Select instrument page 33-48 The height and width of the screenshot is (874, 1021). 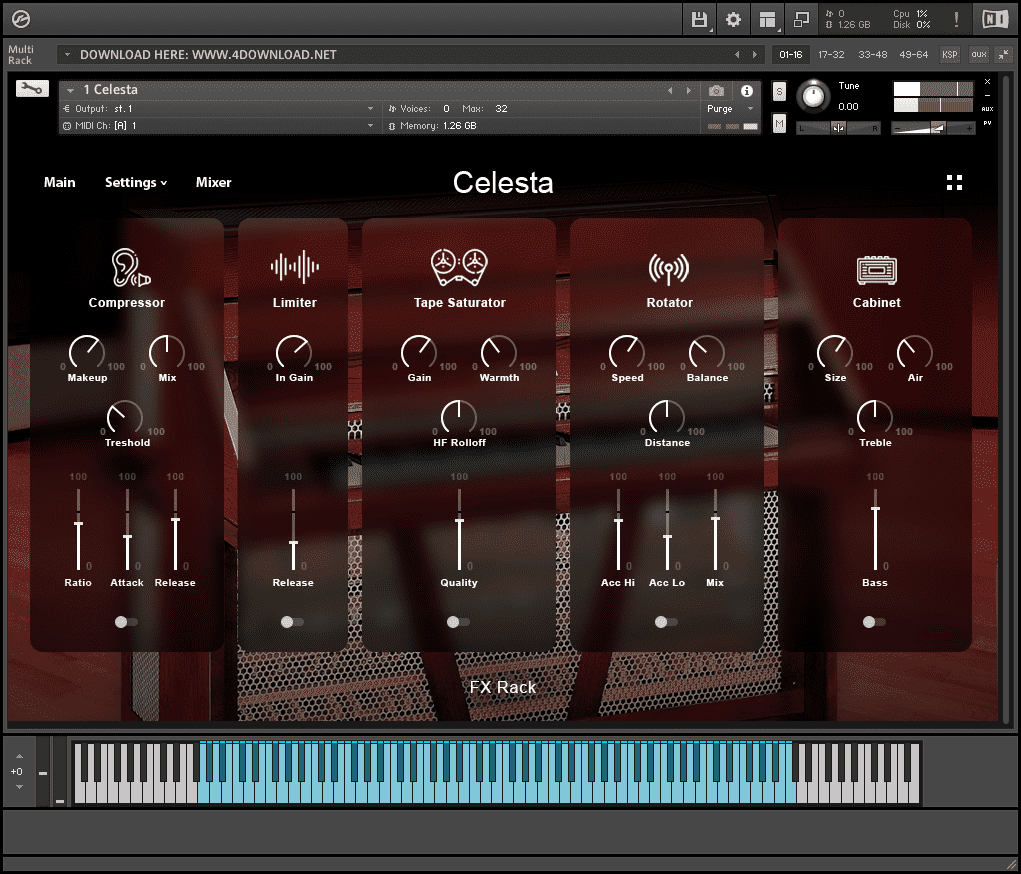pos(873,55)
